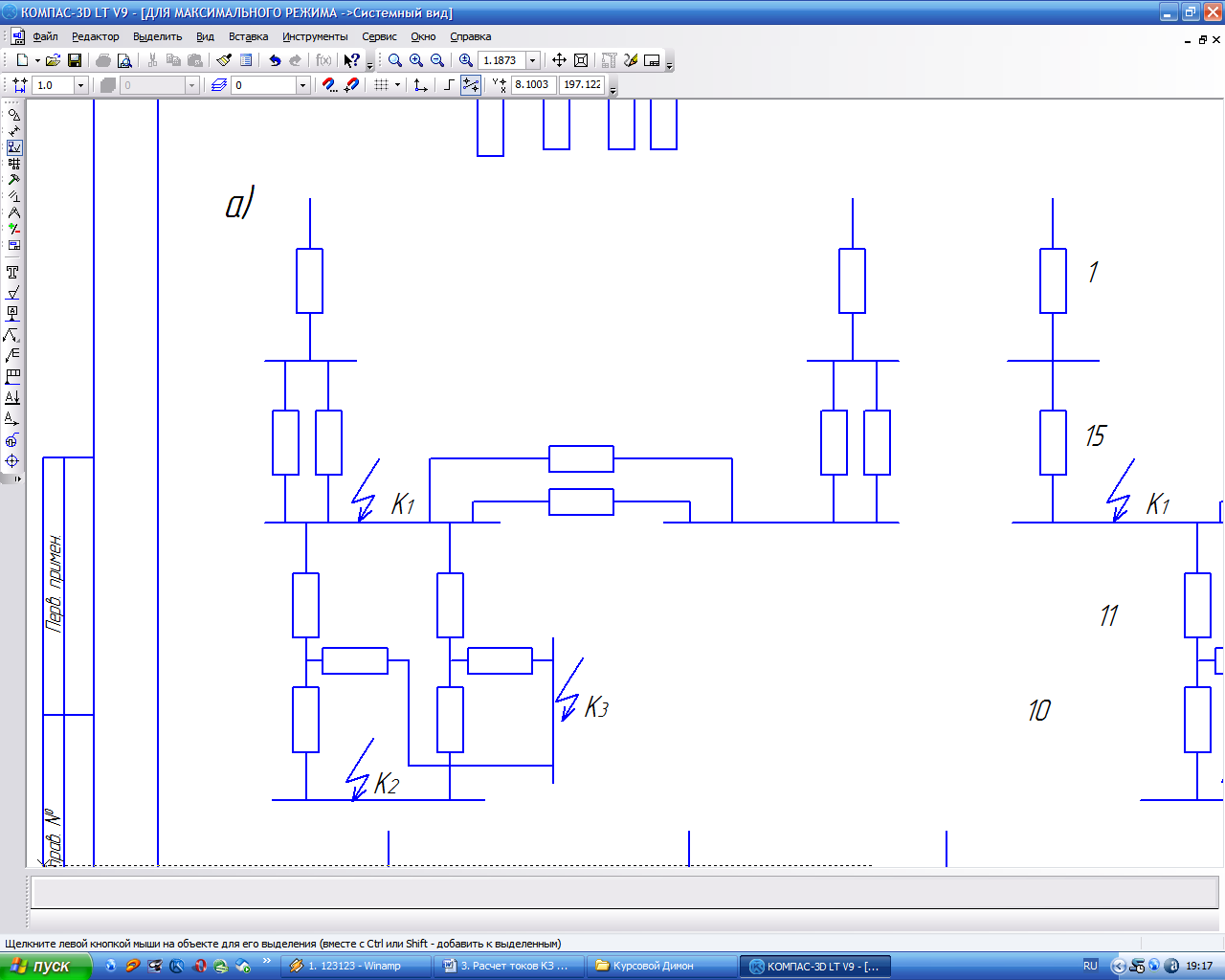Select the Text input tool icon
Screen dimensions: 1225x980
12,272
